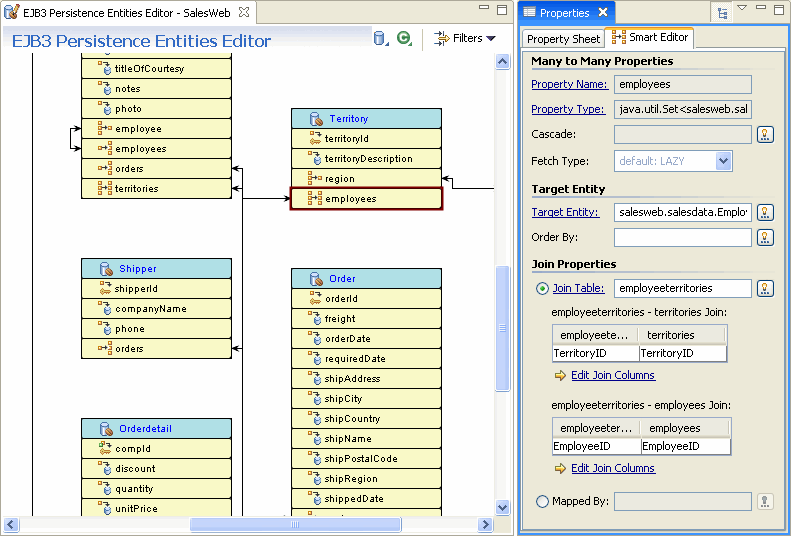Click the Join Table lightbulb assist button

765,288
